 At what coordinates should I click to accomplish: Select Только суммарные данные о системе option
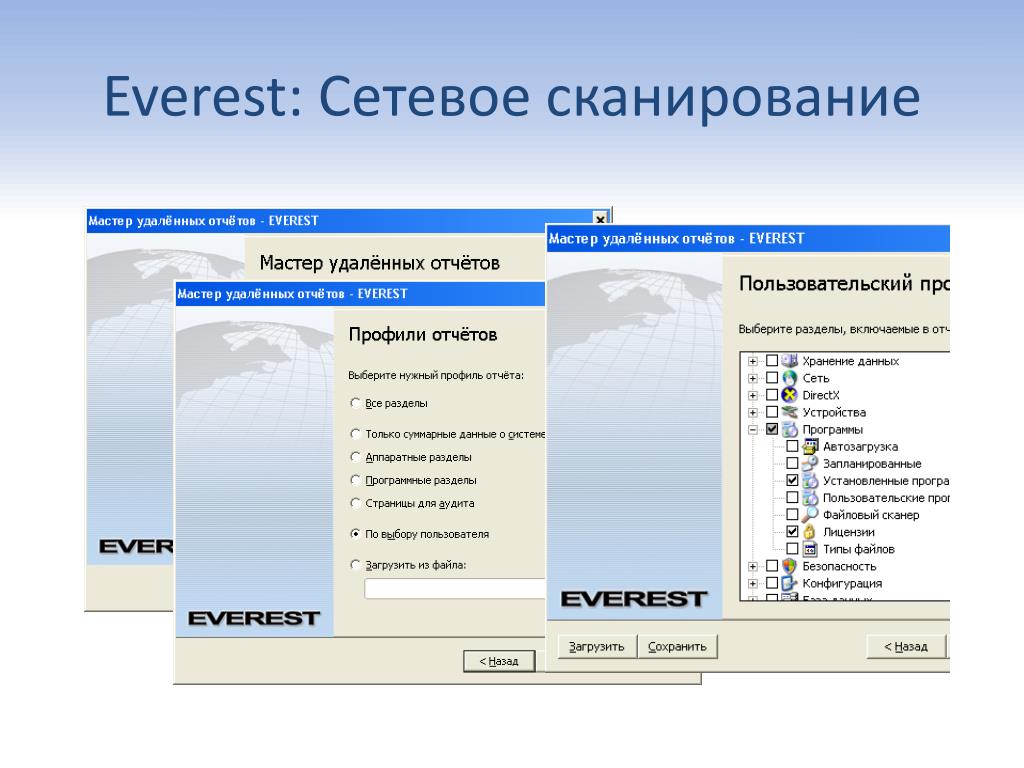pyautogui.click(x=355, y=434)
